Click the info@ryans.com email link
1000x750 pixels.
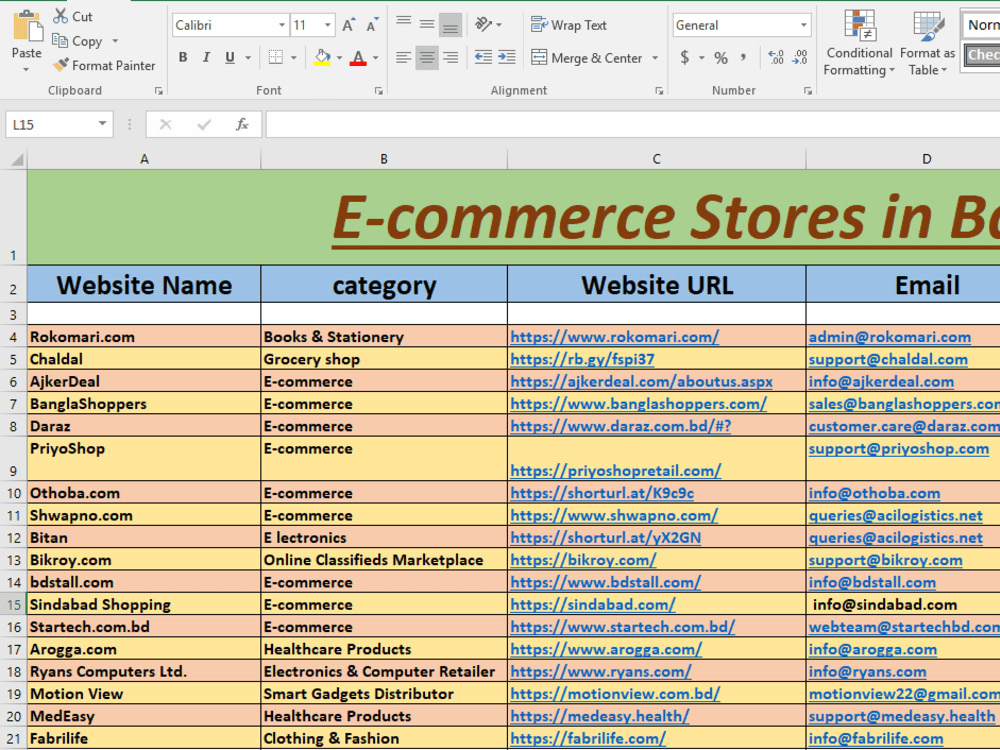tap(867, 672)
